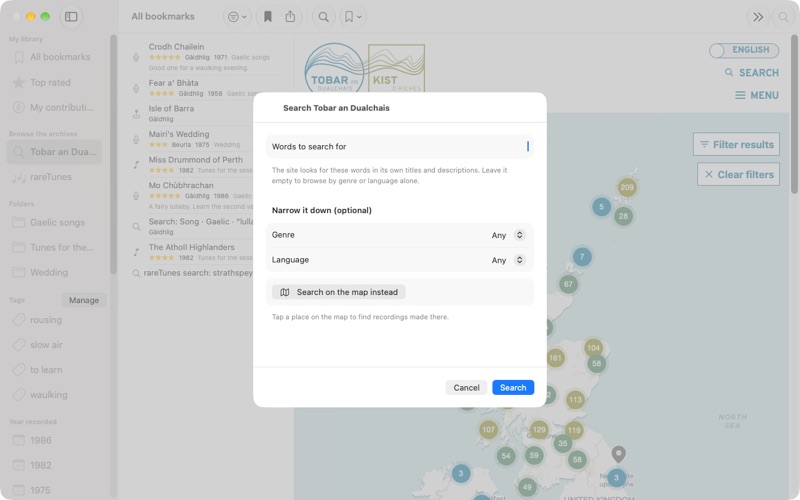Select the to learn tag
This screenshot has height=500, width=800.
point(55,370)
